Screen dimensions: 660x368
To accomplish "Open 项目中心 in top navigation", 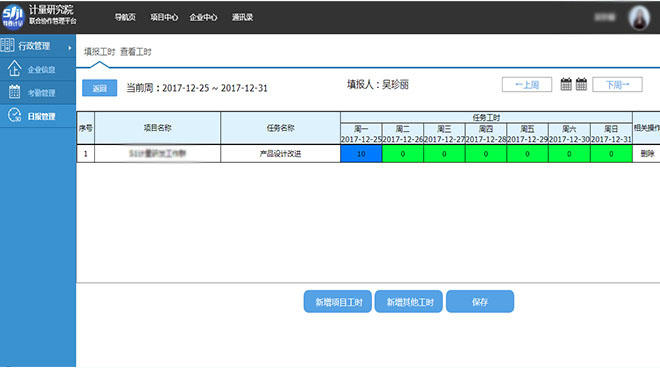I will pyautogui.click(x=164, y=17).
